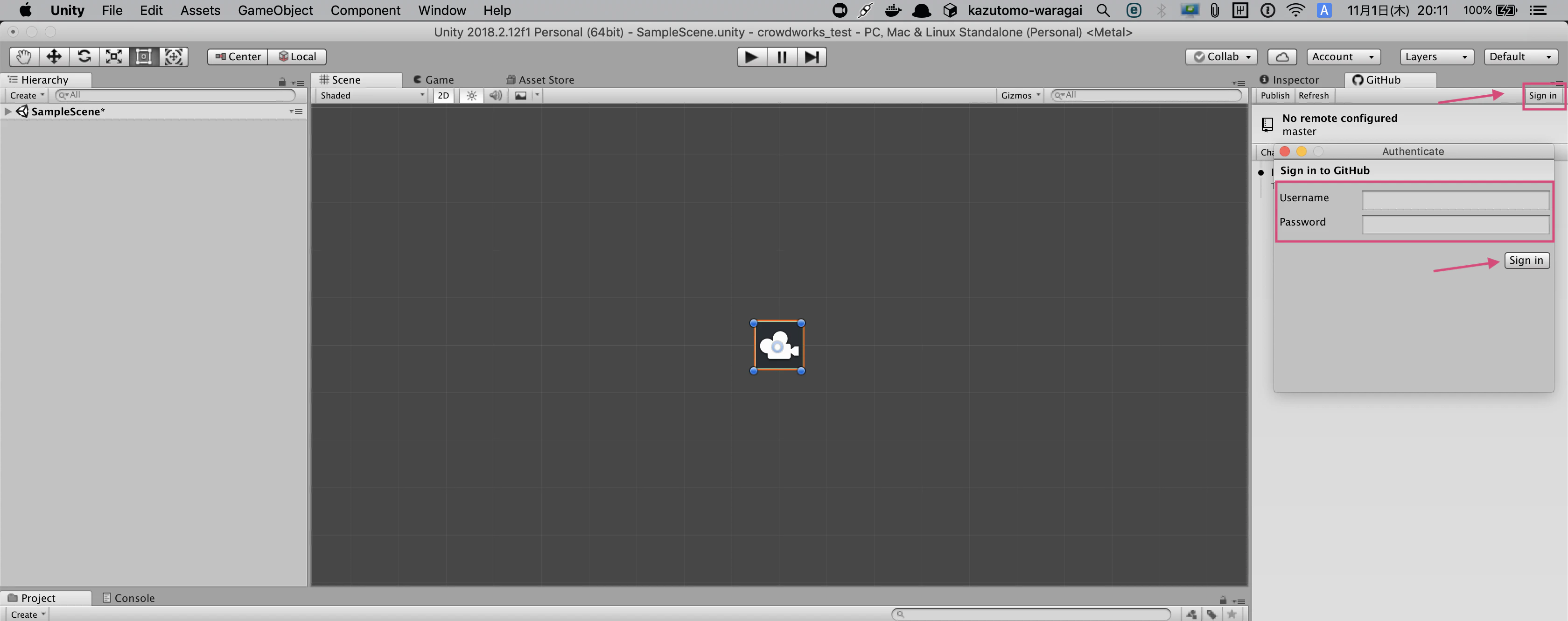1568x621 pixels.
Task: Switch to the Asset Store tab
Action: tap(540, 80)
